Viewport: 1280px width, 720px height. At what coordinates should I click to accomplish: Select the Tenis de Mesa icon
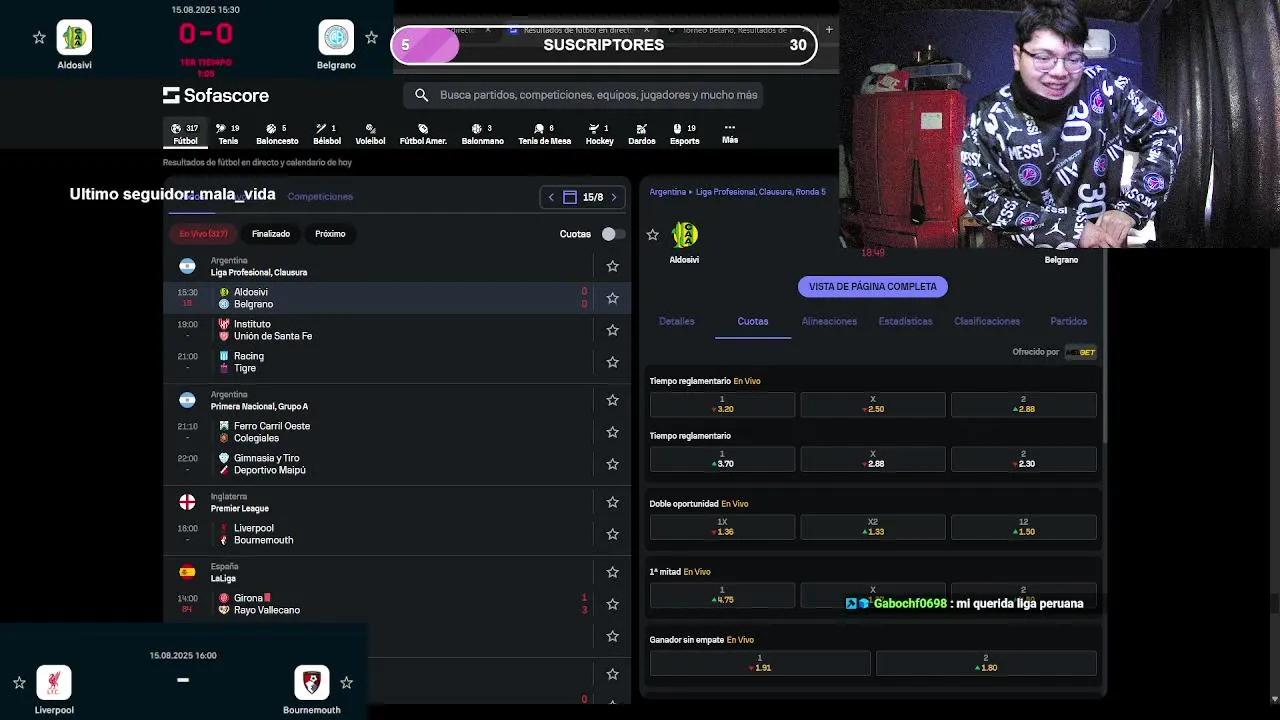tap(544, 134)
